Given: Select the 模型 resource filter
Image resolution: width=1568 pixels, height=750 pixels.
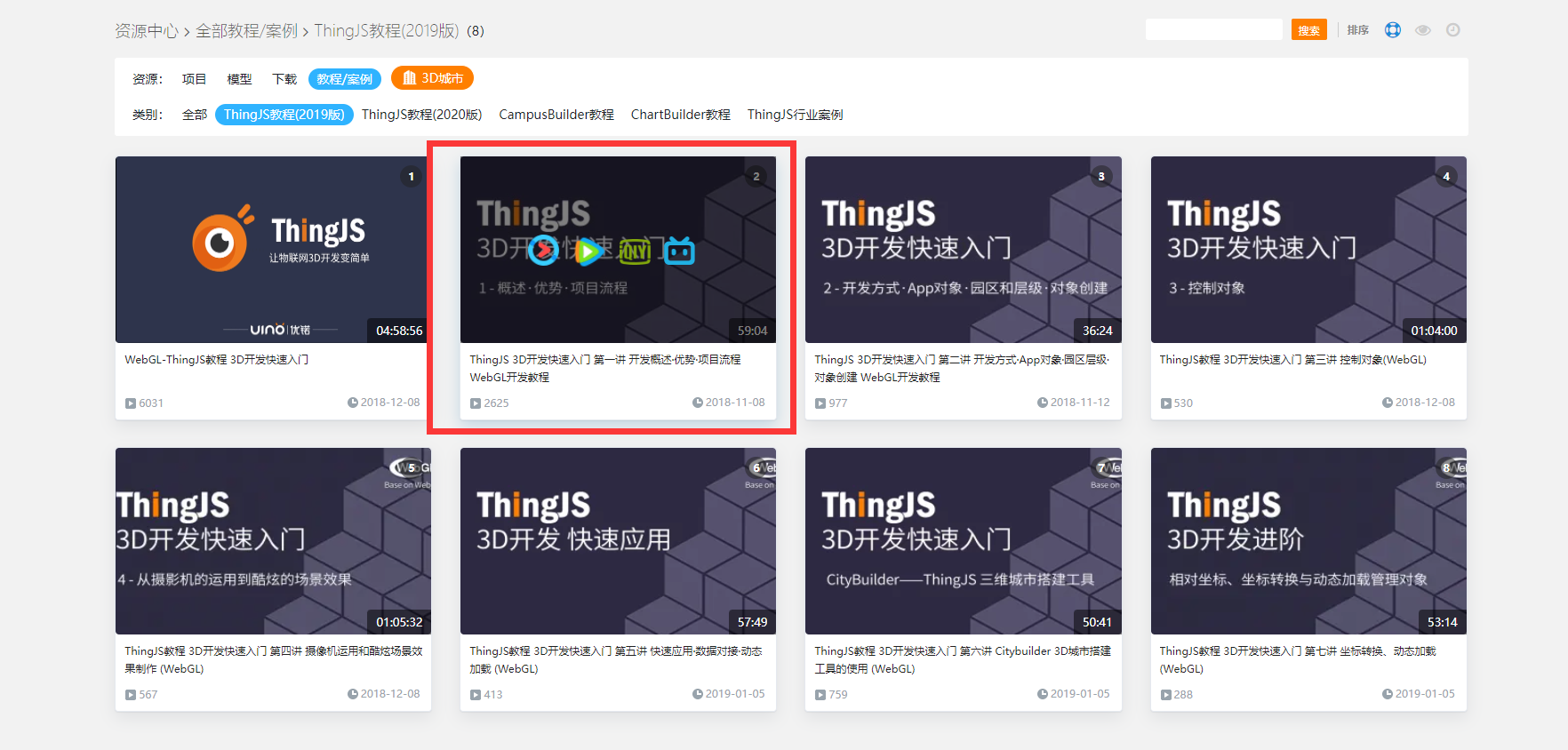Looking at the screenshot, I should 239,79.
